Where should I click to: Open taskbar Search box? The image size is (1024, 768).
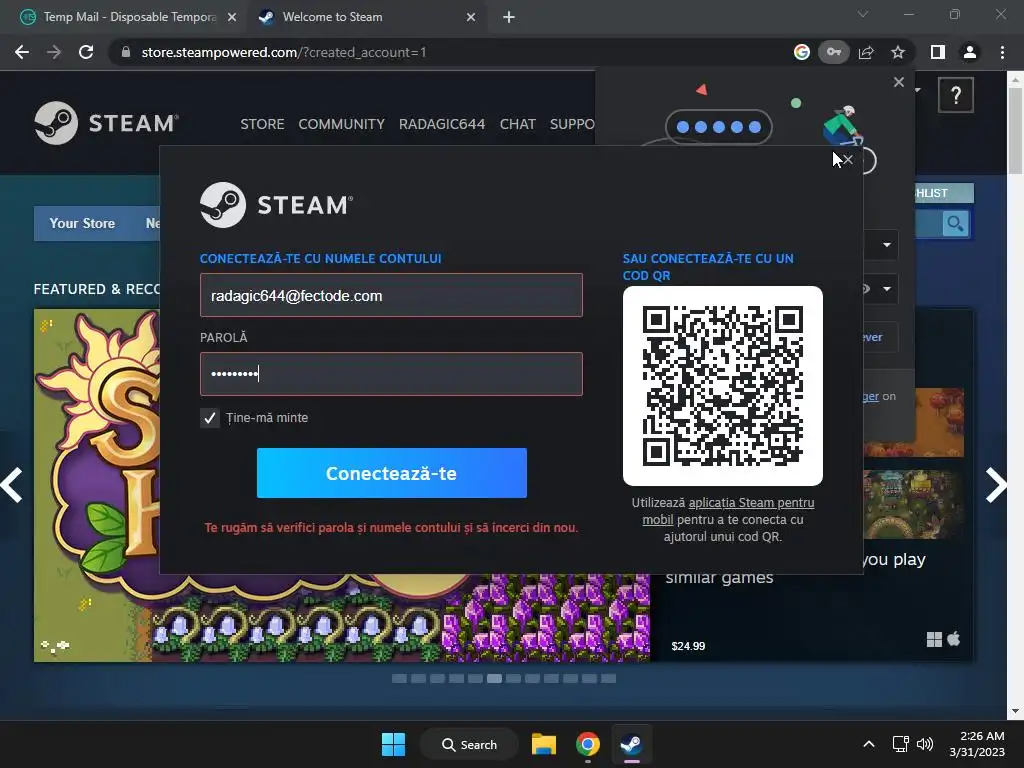click(x=470, y=744)
